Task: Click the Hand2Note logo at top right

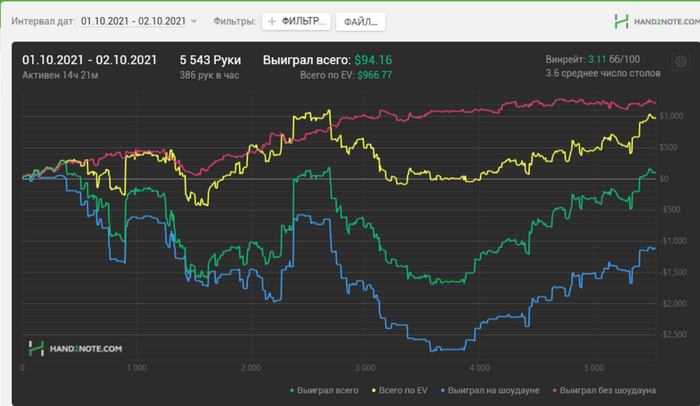Action: click(657, 21)
